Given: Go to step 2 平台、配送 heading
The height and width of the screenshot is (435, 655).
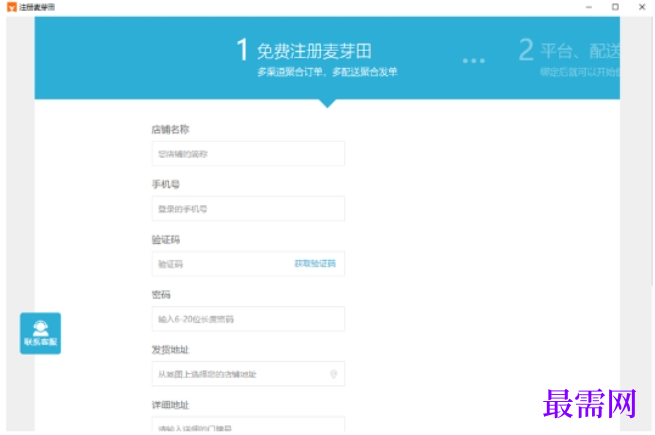Looking at the screenshot, I should [x=580, y=51].
